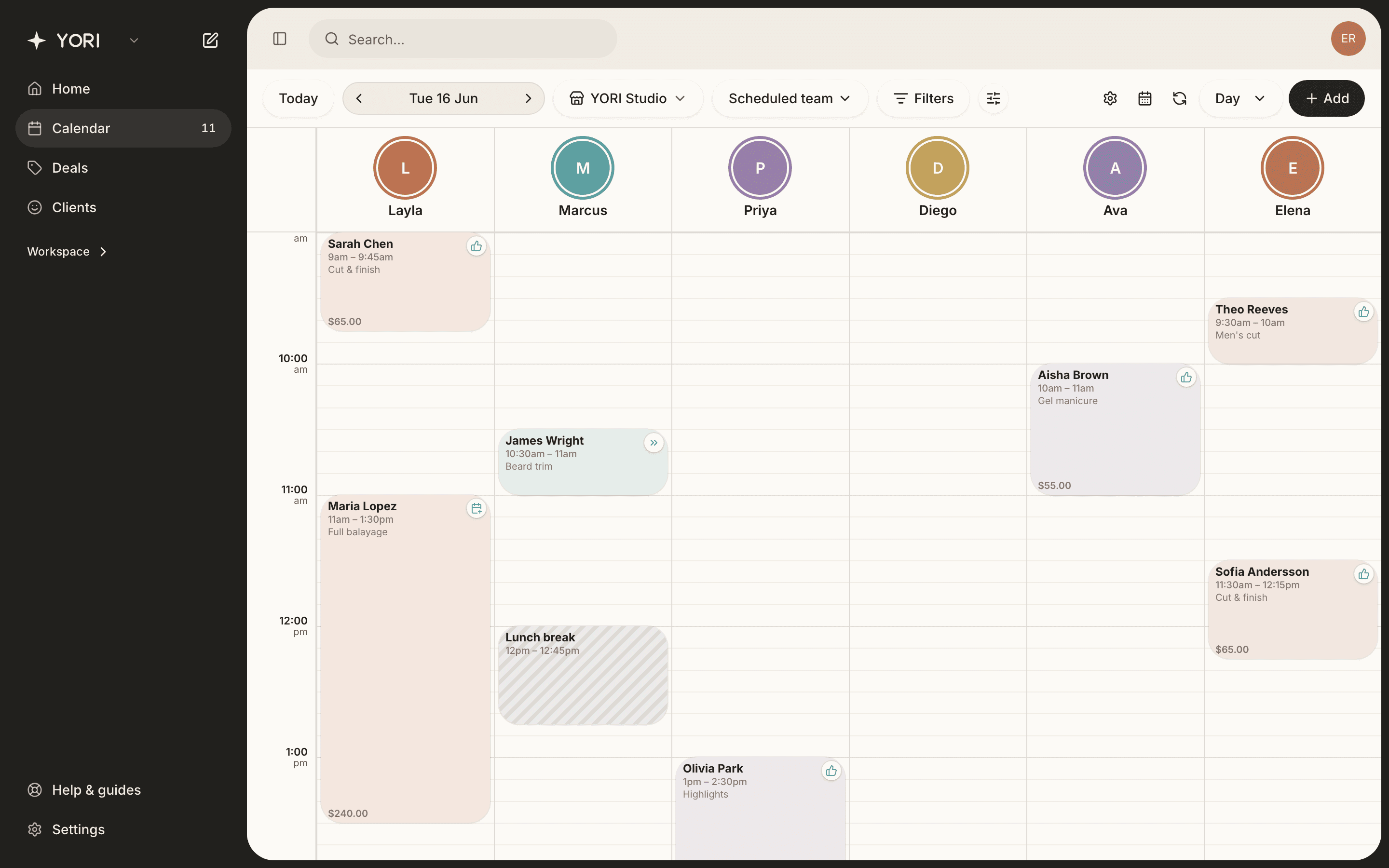
Task: Select Layla's staff avatar
Action: pos(405,168)
